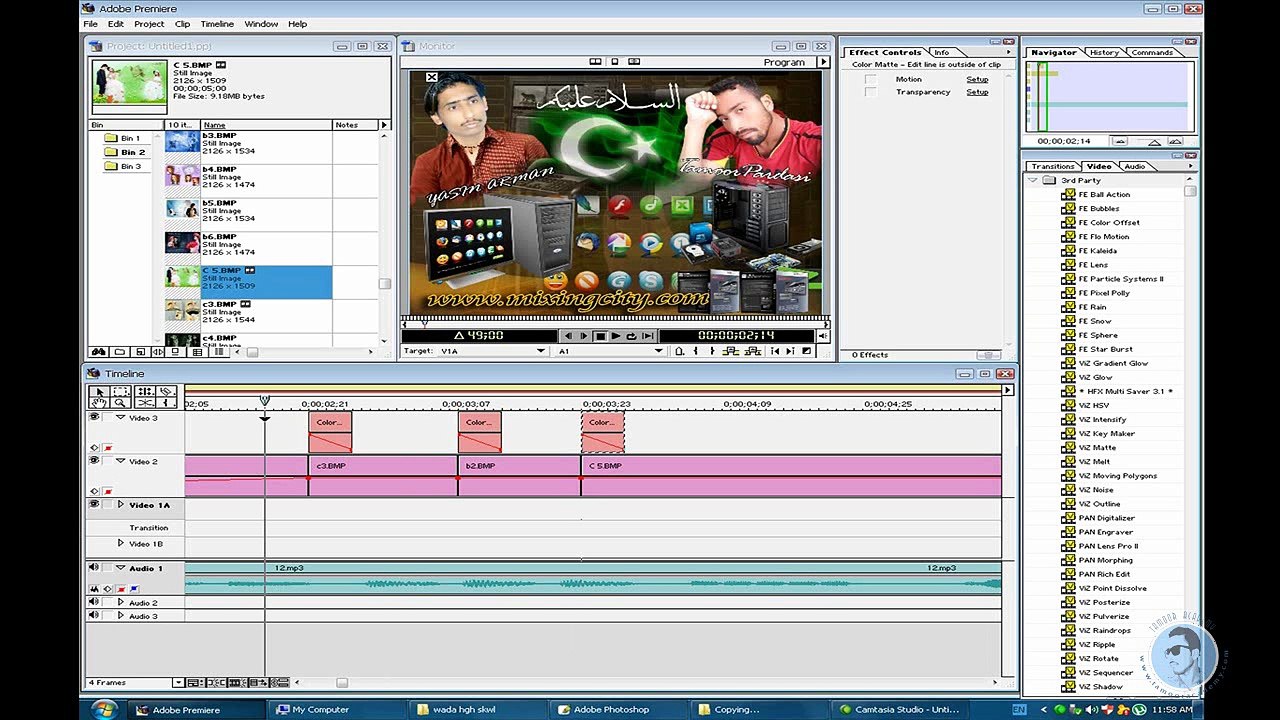Click Play In to Out button
Screen dimensions: 1280x720
coord(648,336)
